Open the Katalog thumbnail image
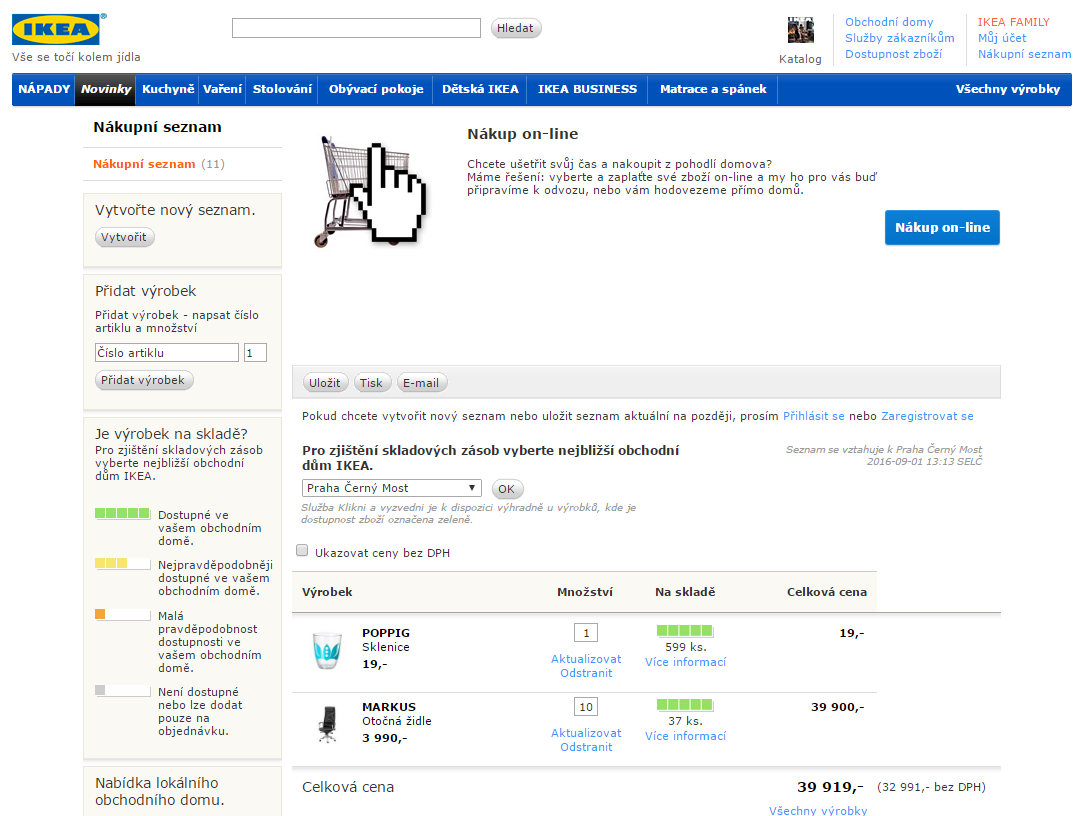This screenshot has height=816, width=1083. (801, 31)
